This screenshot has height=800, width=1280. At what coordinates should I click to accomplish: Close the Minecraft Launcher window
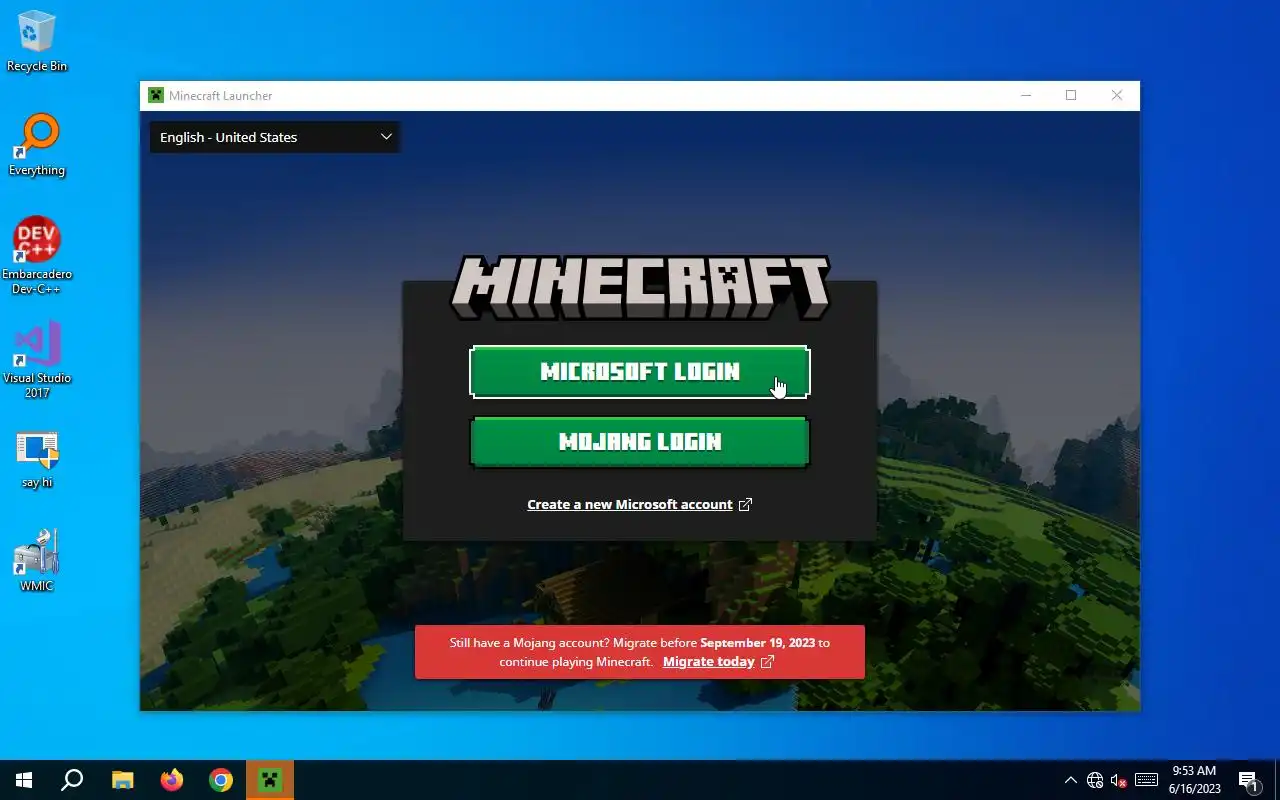[x=1117, y=96]
